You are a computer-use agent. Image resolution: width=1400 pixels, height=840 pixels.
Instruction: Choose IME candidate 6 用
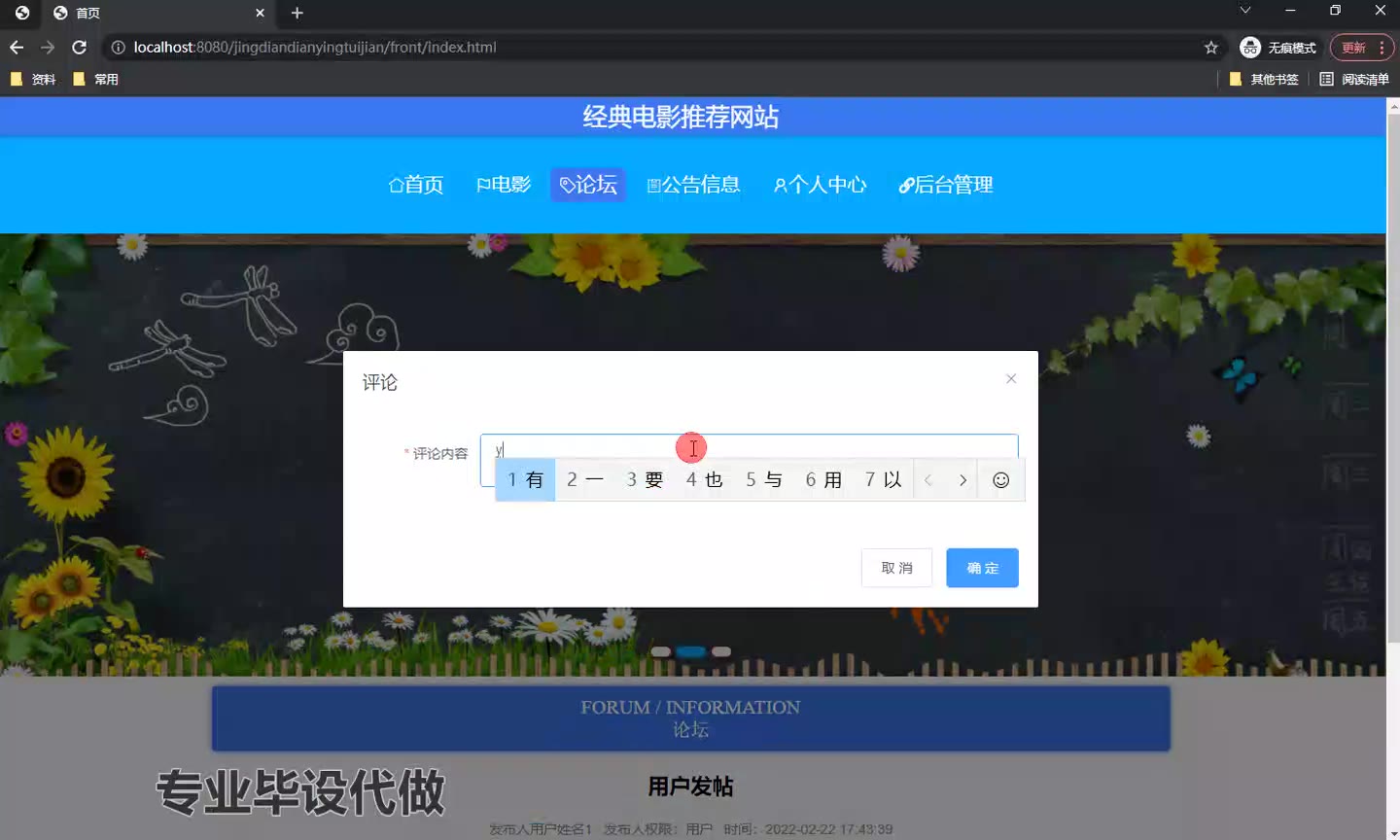tap(823, 479)
